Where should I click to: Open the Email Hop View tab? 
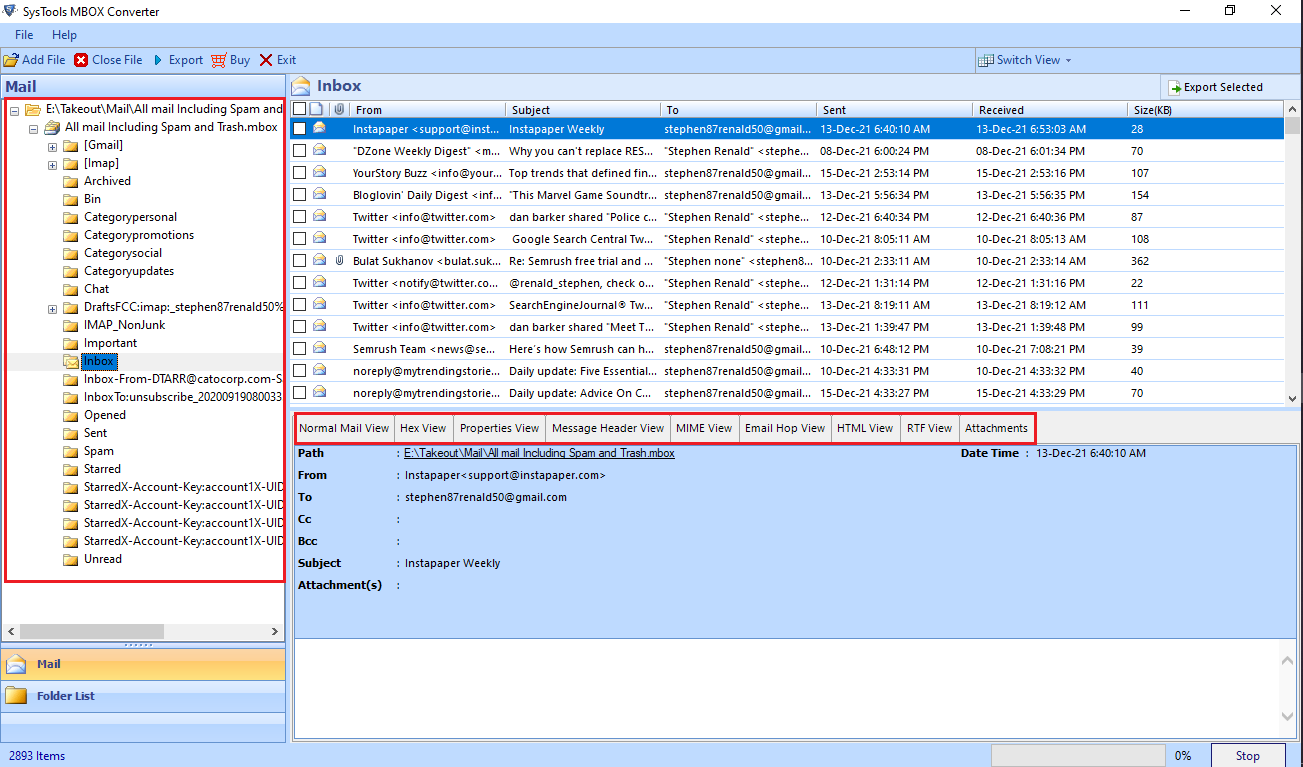point(785,428)
